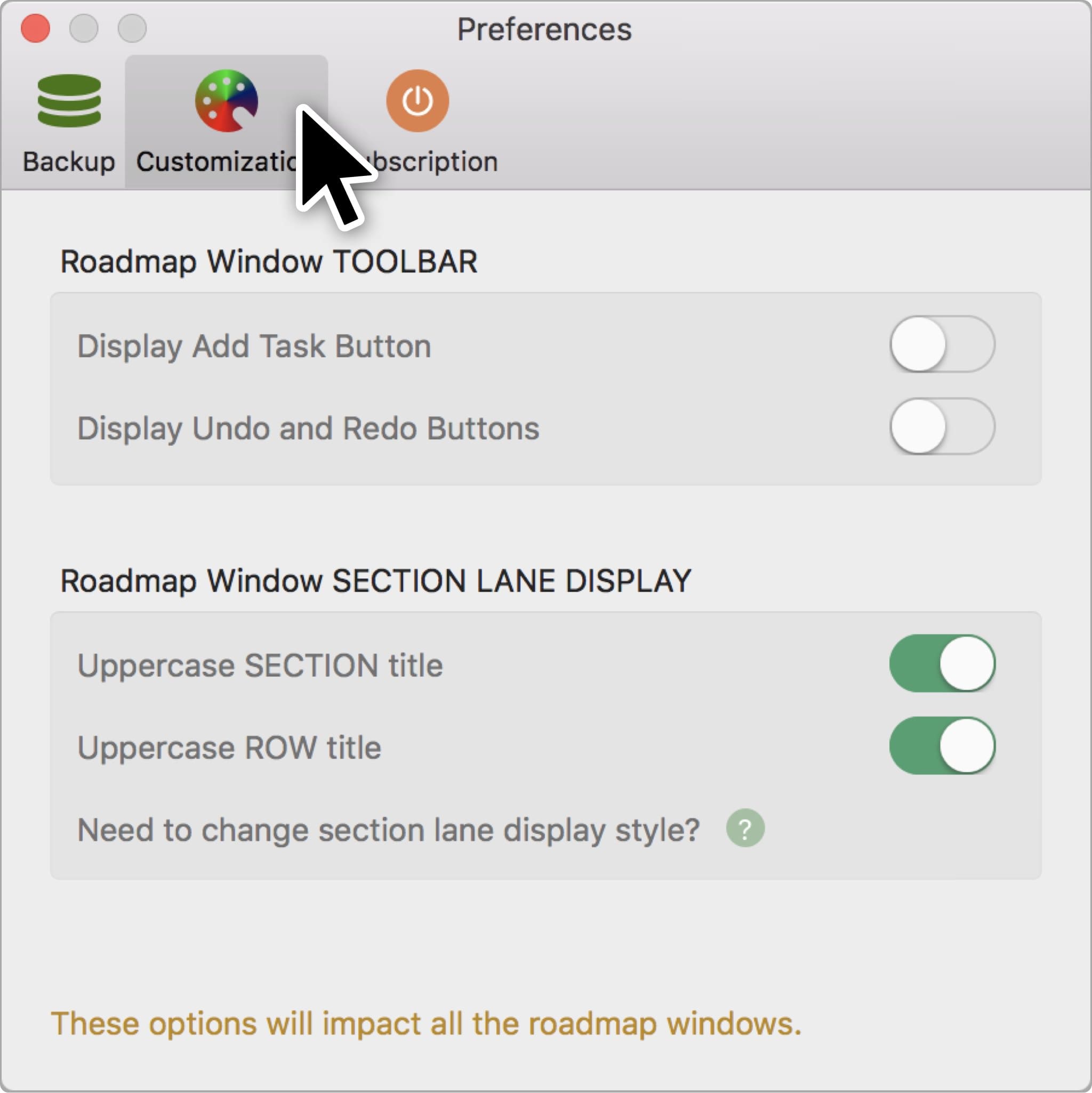
Task: Click the "Display Undo and Redo Buttons" label
Action: tap(308, 428)
